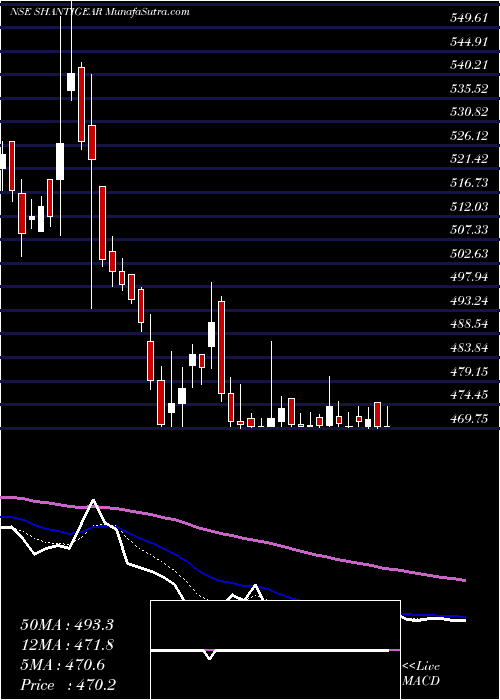Viewport: 500px width, 700px height.
Task: Click the 535.52 price level label
Action: pos(469,88)
